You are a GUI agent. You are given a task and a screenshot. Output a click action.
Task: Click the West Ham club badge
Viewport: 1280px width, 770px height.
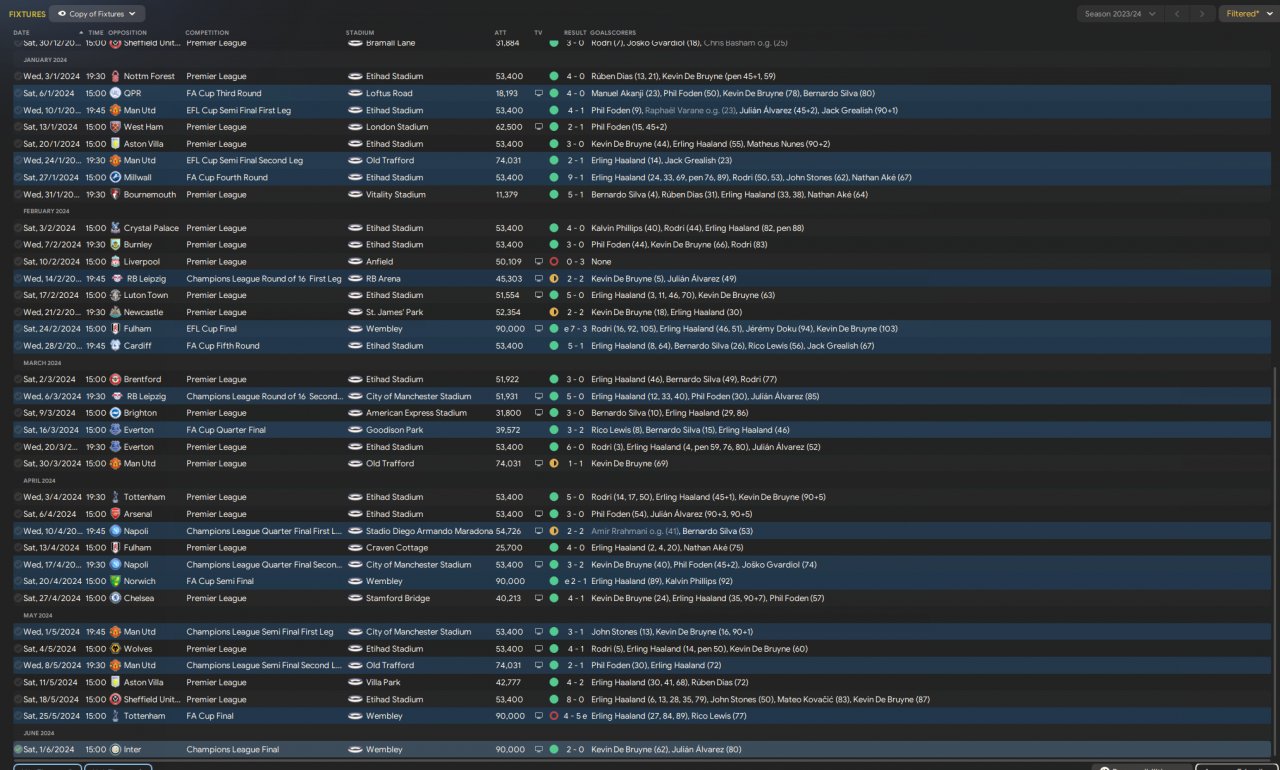pos(115,127)
